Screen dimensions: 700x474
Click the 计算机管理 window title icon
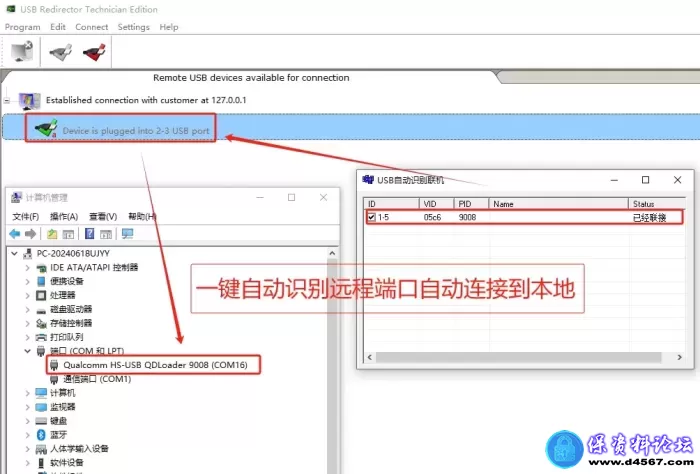coord(17,197)
